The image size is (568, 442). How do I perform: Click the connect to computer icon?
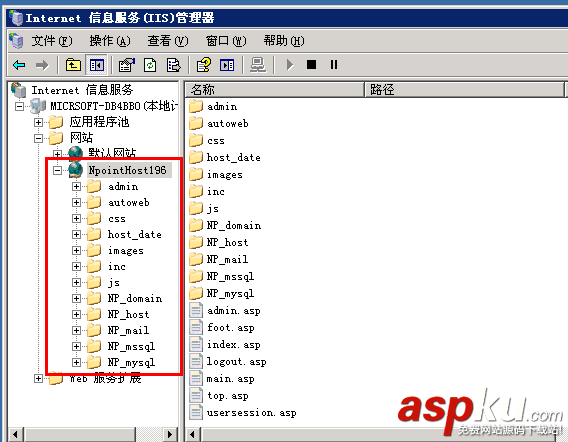(x=258, y=65)
